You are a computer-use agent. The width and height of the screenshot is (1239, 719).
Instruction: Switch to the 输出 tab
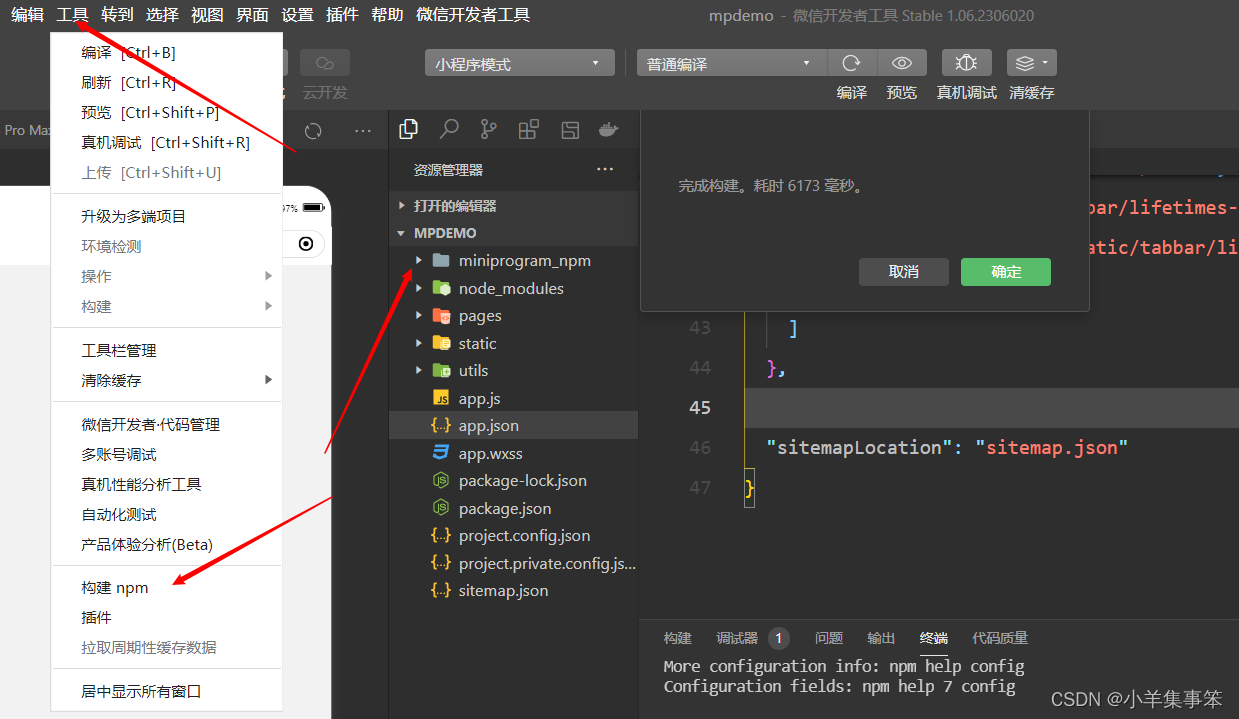coord(881,638)
